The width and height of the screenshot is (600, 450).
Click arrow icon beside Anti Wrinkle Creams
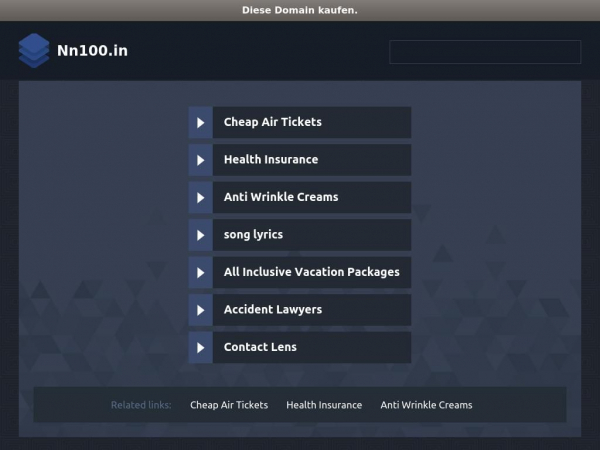click(x=201, y=197)
